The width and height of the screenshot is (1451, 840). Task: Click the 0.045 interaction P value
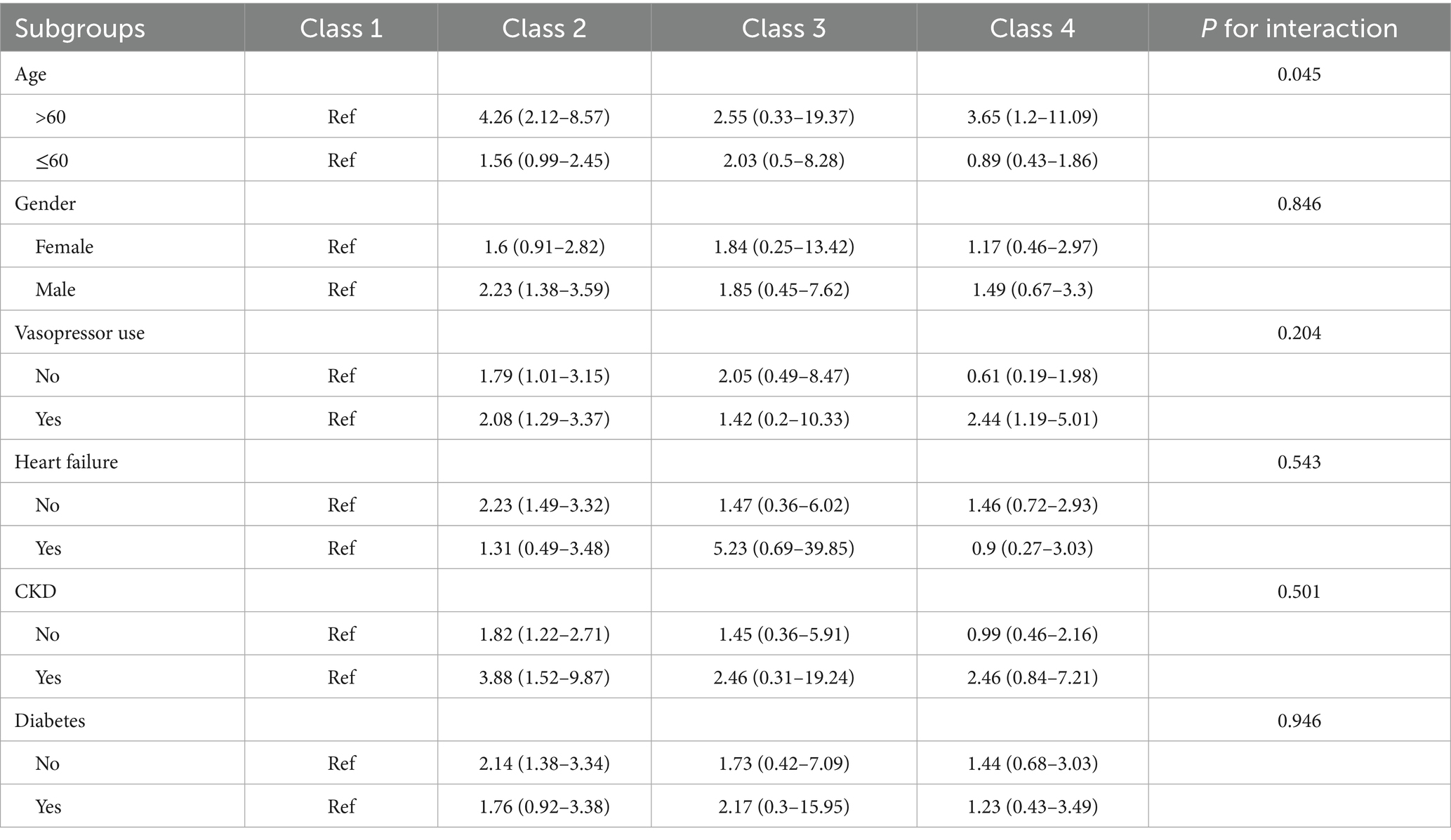(x=1299, y=74)
